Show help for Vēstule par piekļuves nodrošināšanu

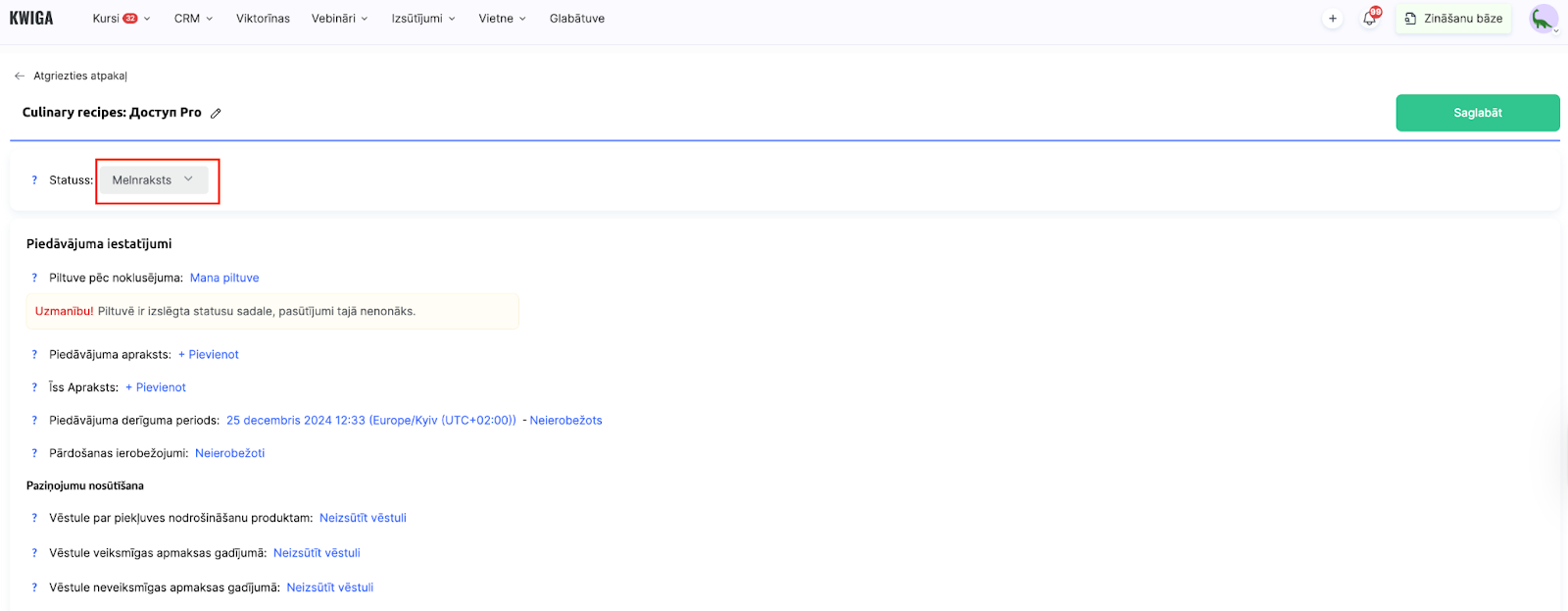(34, 518)
